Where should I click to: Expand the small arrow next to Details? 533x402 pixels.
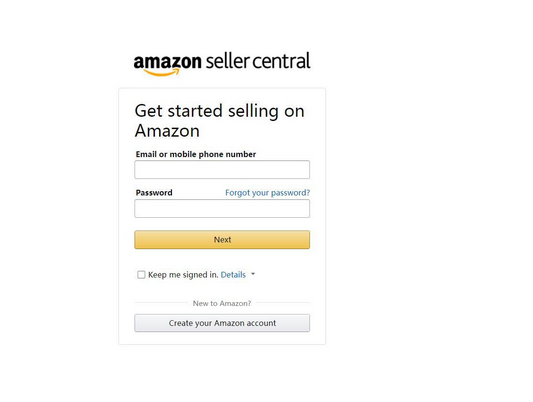tap(253, 274)
